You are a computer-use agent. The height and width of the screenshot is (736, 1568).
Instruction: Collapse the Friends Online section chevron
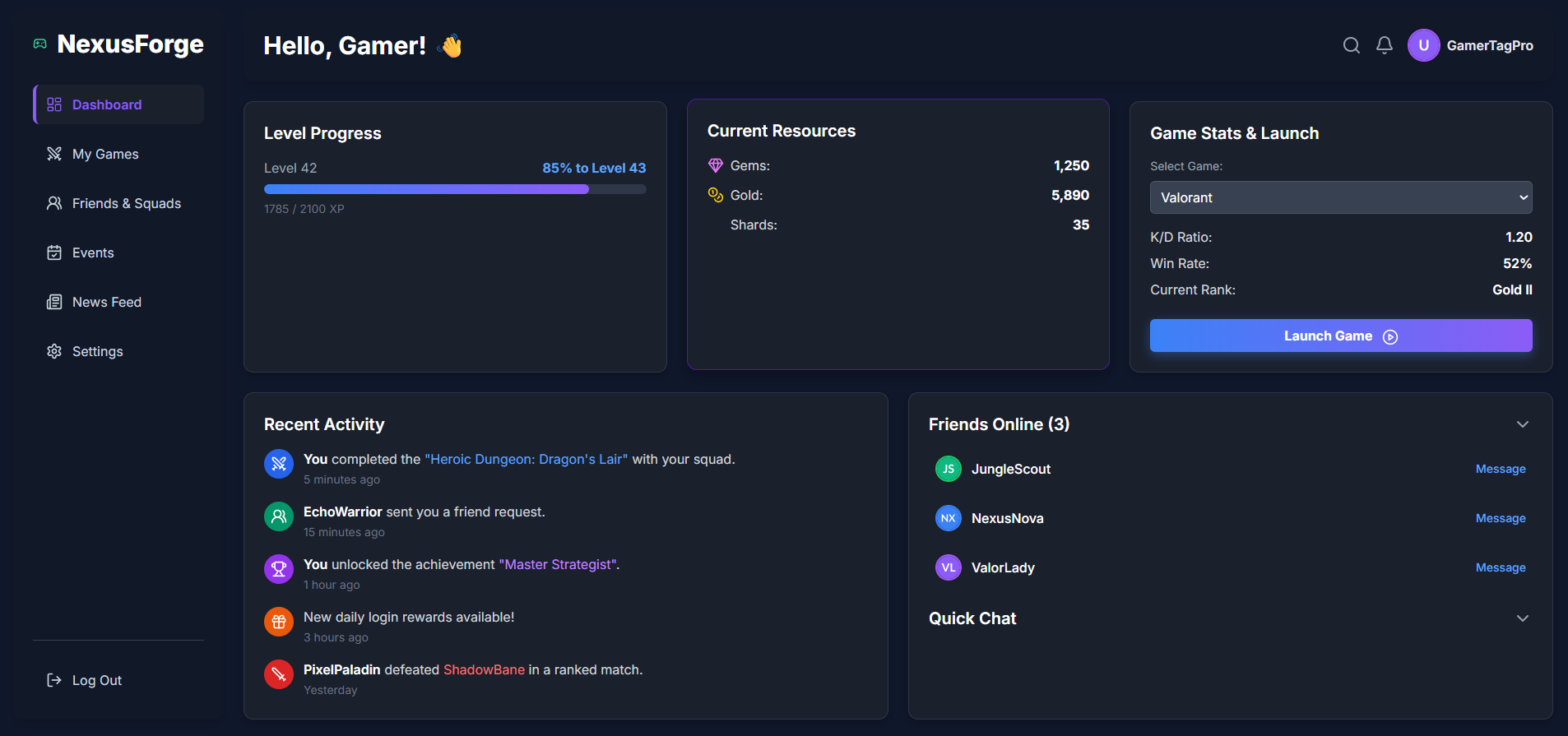1523,424
